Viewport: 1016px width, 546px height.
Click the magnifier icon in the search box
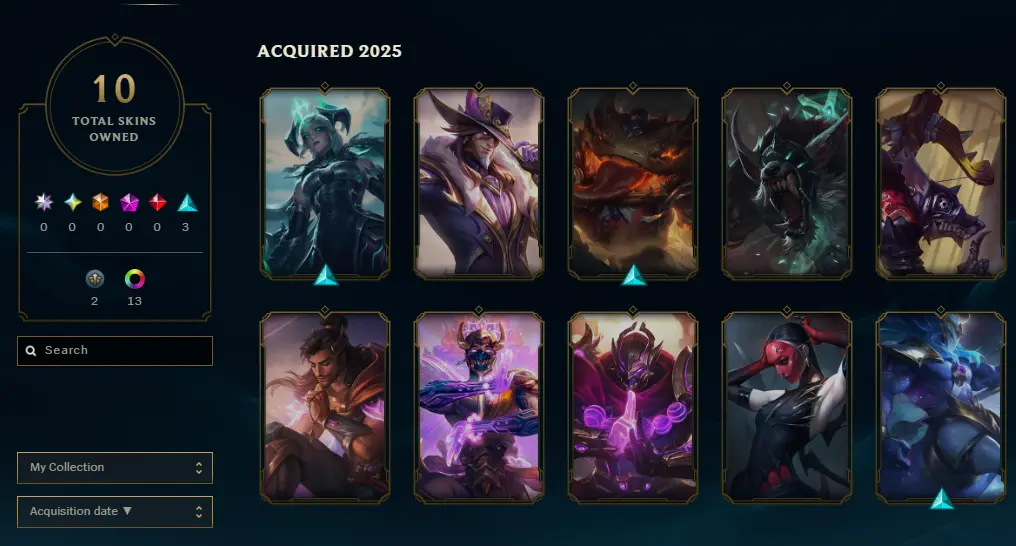pos(30,350)
